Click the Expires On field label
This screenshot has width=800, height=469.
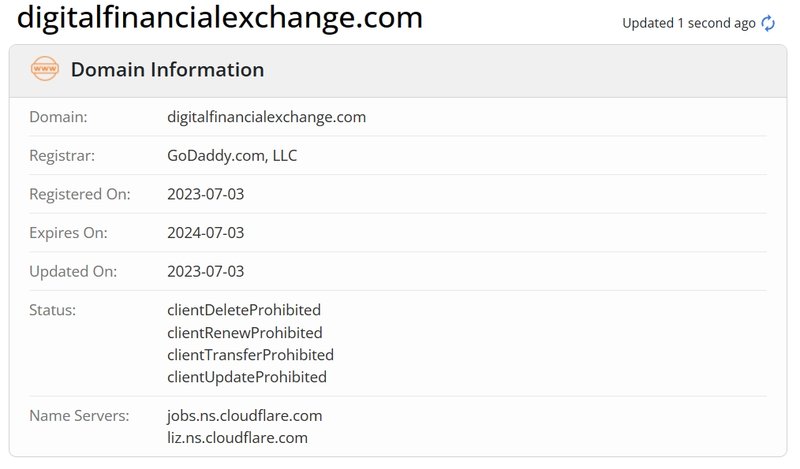pyautogui.click(x=68, y=233)
